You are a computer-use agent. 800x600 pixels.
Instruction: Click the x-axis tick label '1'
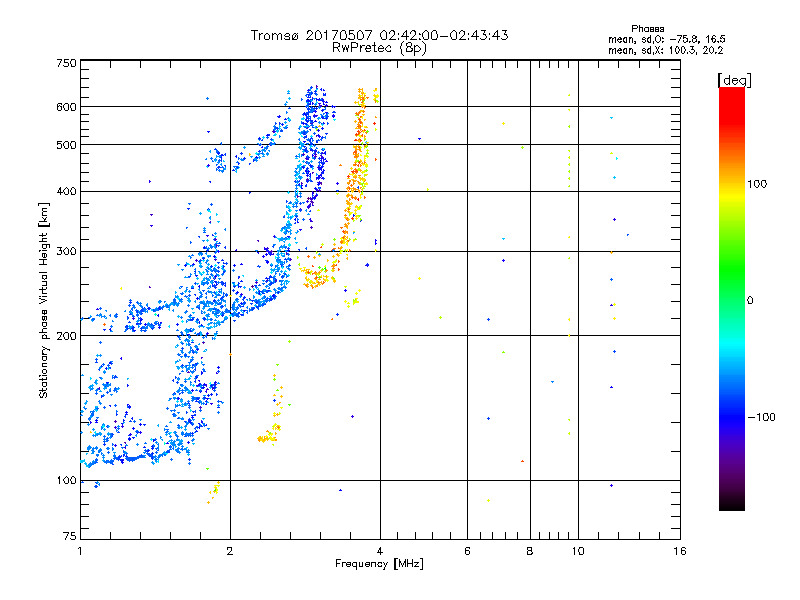point(80,551)
